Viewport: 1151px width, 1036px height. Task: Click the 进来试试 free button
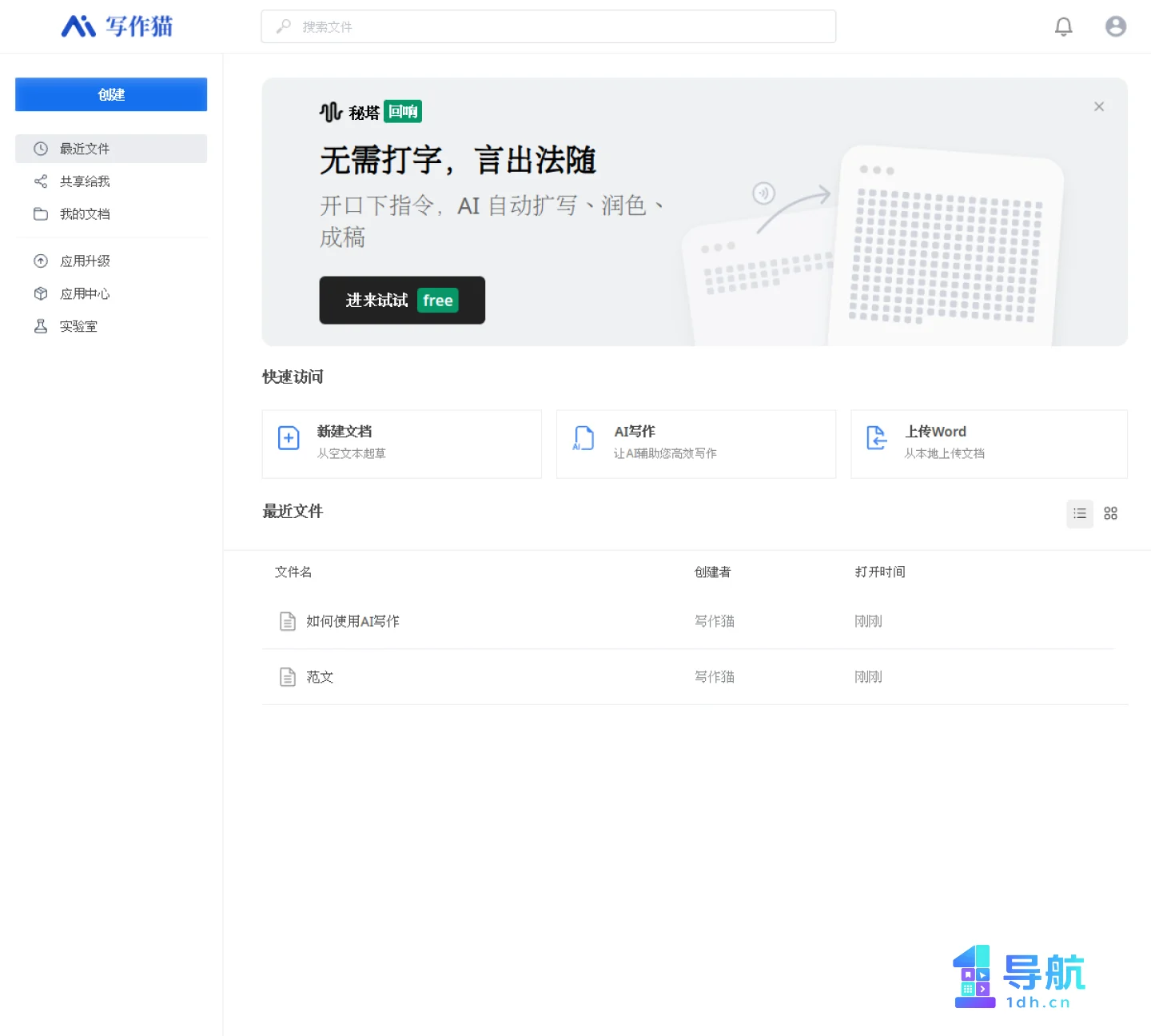pos(402,301)
